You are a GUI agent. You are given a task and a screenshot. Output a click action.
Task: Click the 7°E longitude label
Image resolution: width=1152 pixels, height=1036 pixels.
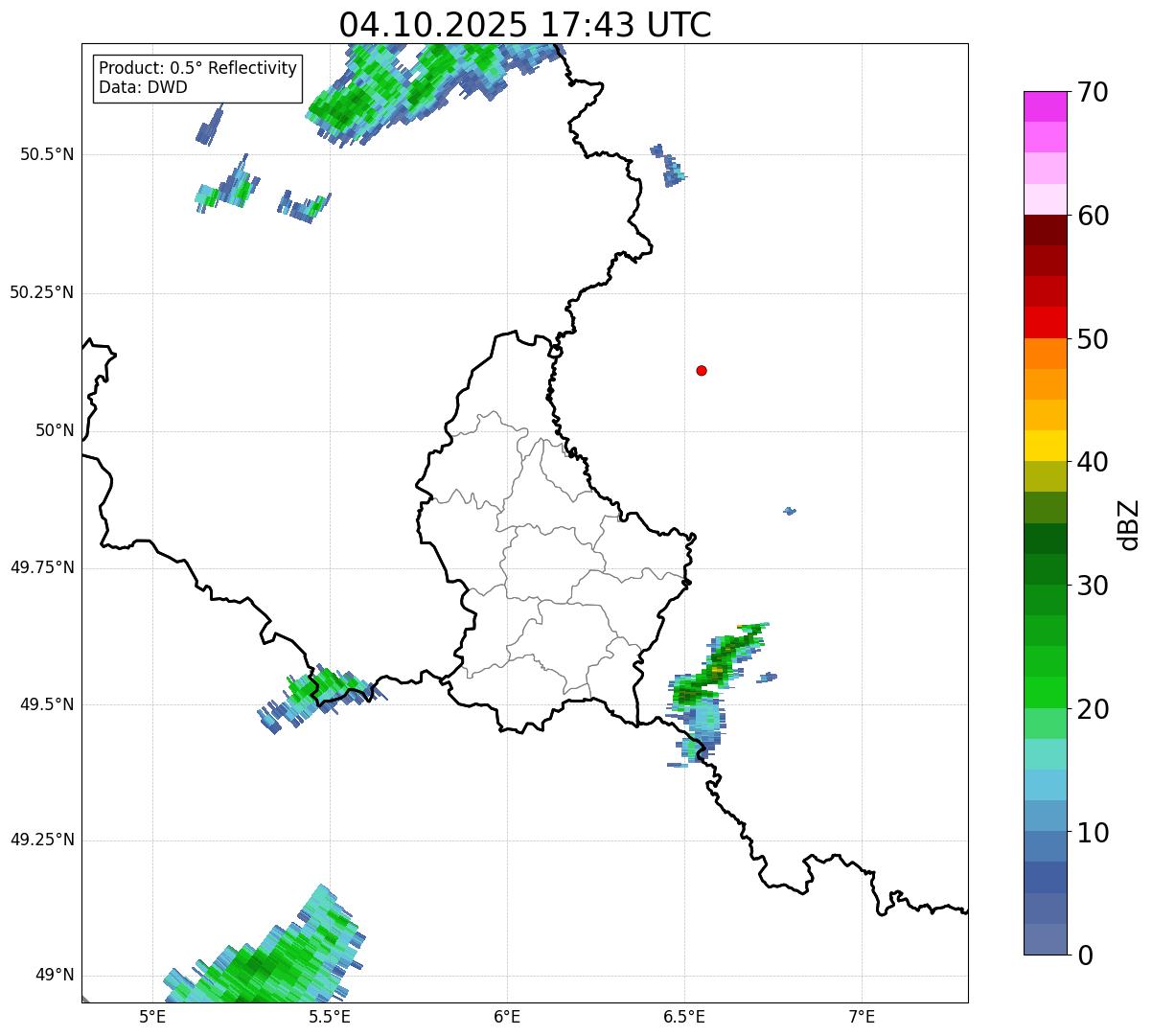click(x=863, y=1016)
